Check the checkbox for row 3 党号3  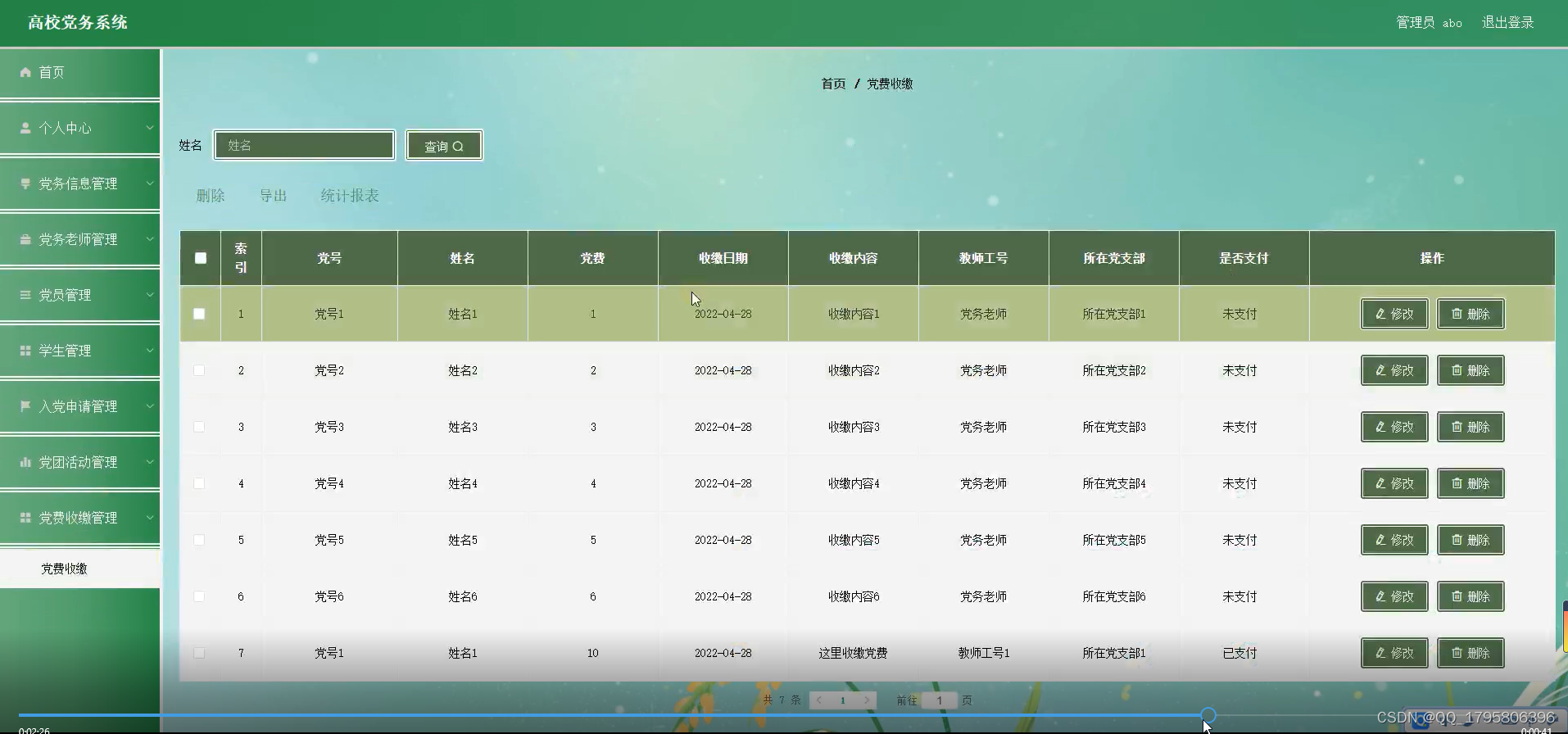[199, 427]
